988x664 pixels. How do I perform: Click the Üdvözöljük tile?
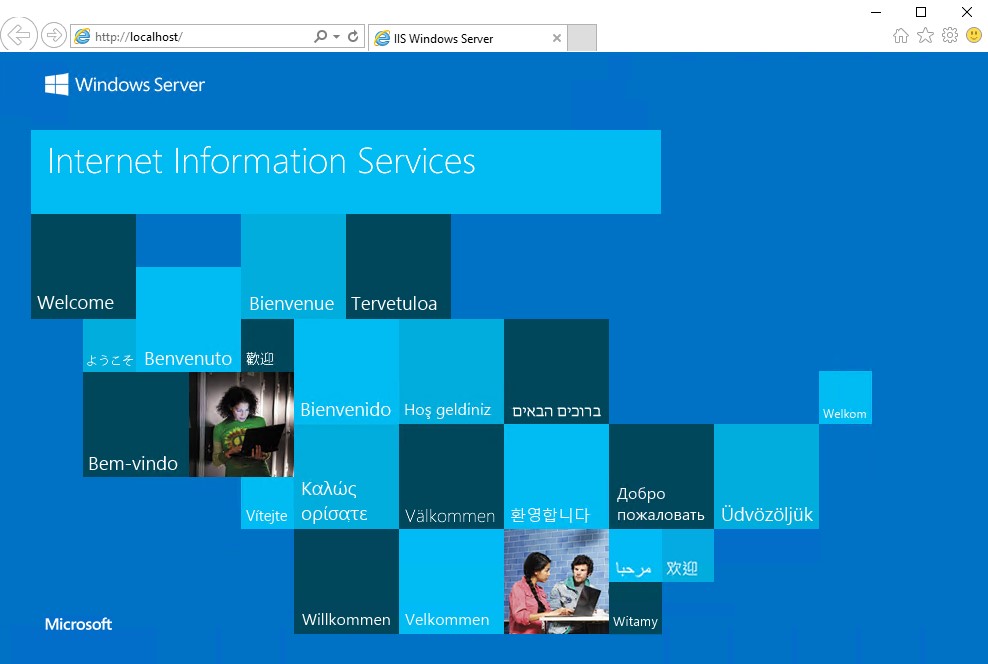[766, 475]
